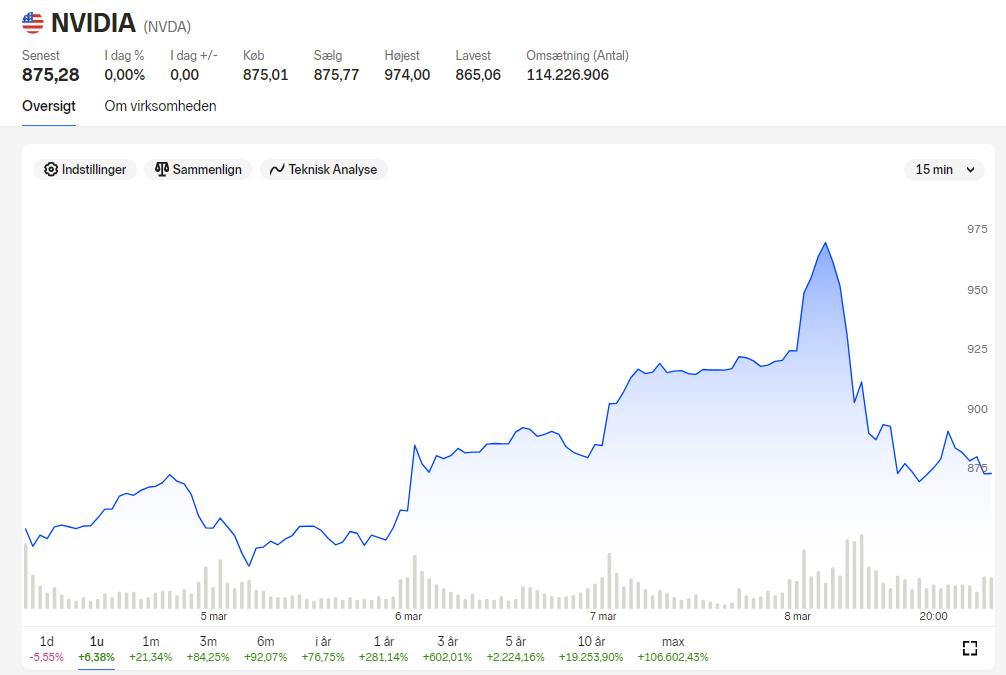Image resolution: width=1006 pixels, height=675 pixels.
Task: Click the 7 mar date marker
Action: click(x=603, y=616)
